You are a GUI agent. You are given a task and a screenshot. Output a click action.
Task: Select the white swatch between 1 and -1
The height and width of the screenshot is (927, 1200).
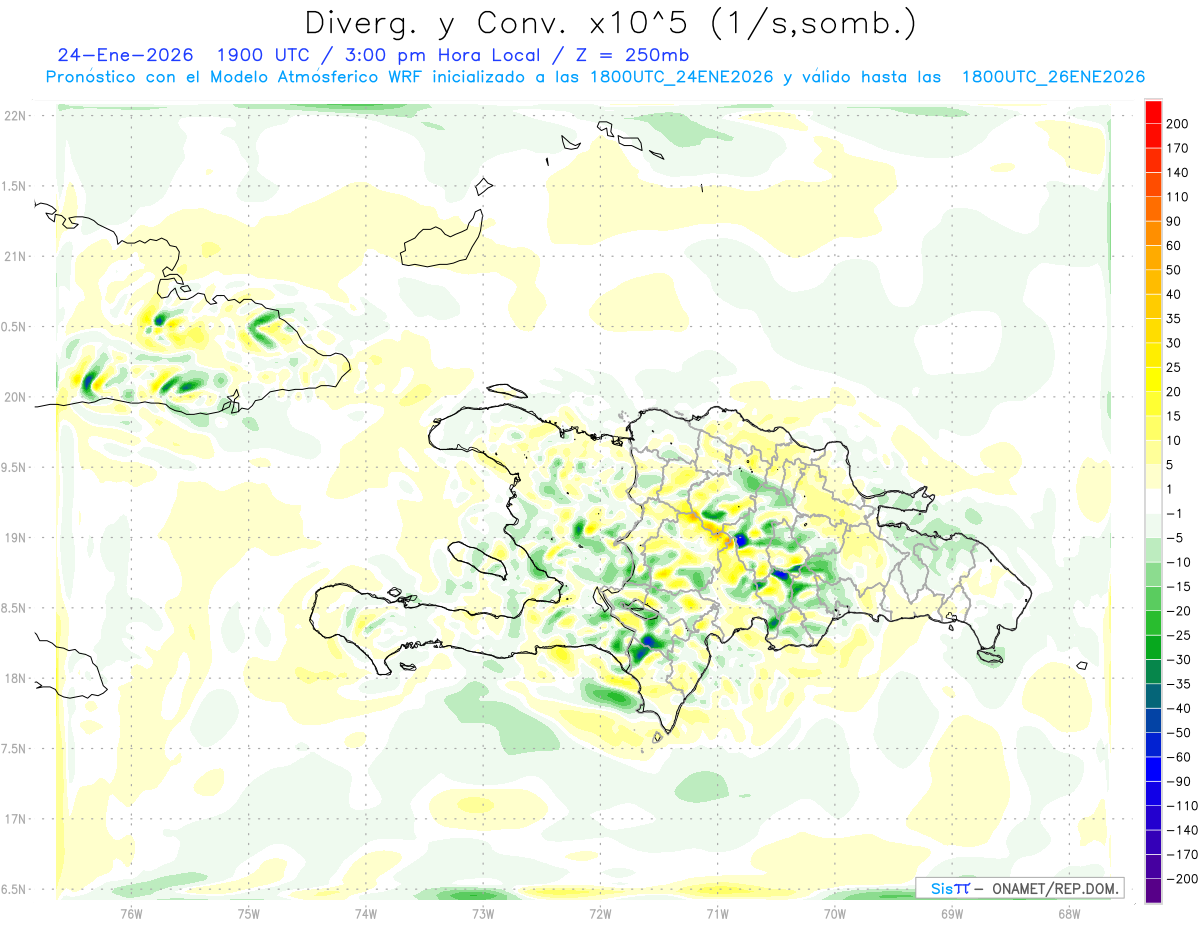pyautogui.click(x=1153, y=501)
